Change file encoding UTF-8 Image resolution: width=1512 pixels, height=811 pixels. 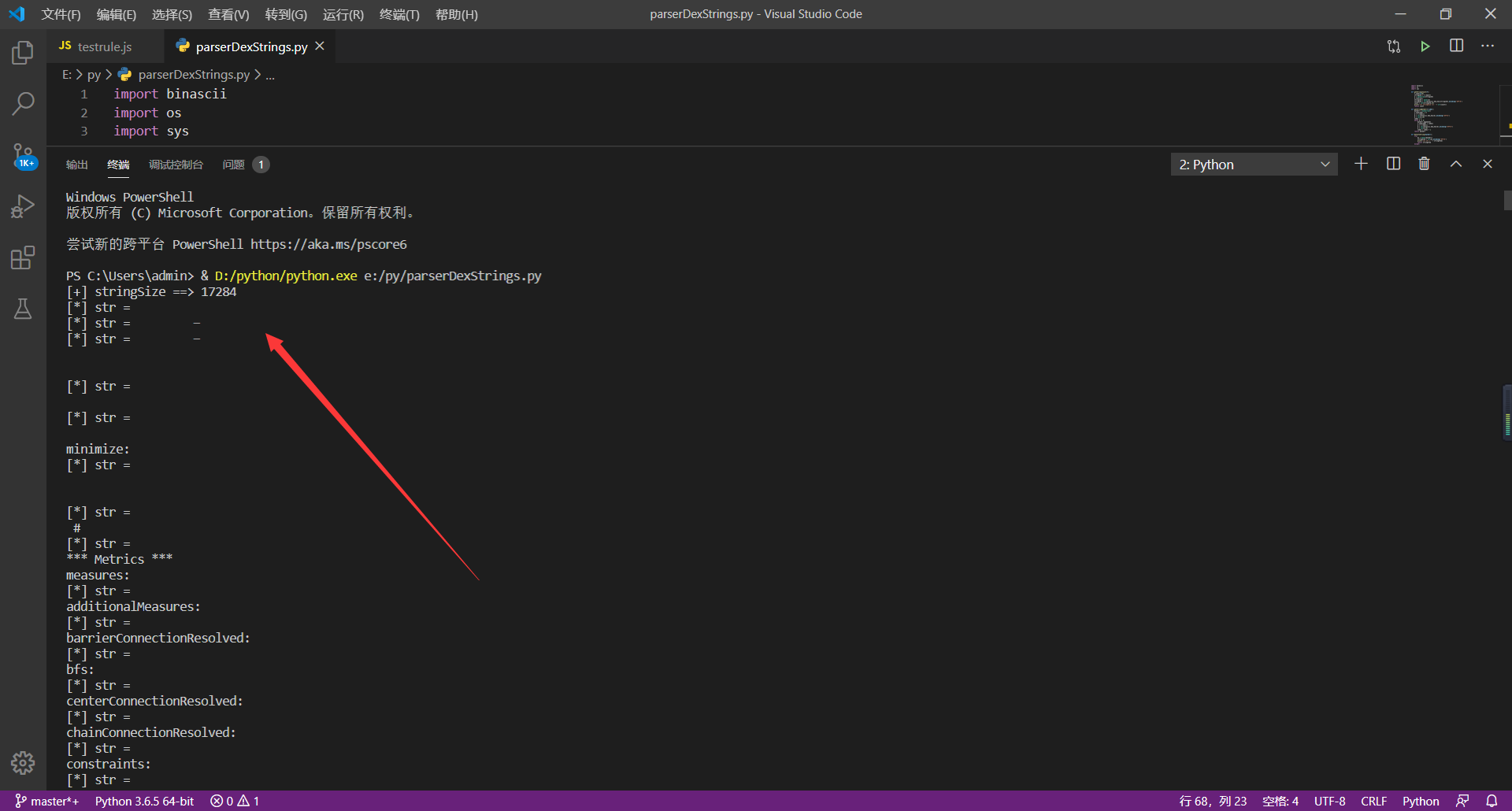point(1329,801)
